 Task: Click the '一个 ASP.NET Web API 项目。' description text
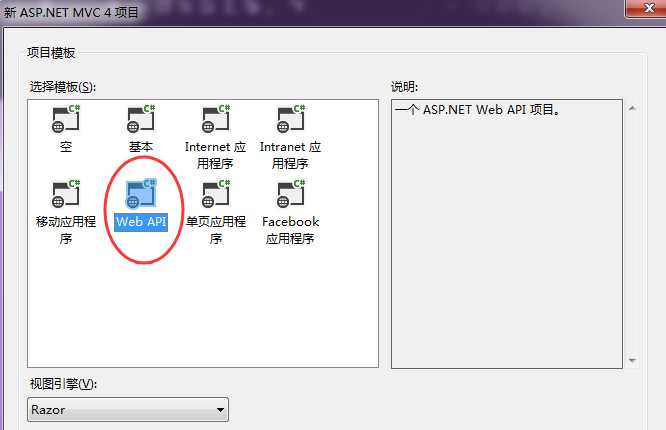477,110
